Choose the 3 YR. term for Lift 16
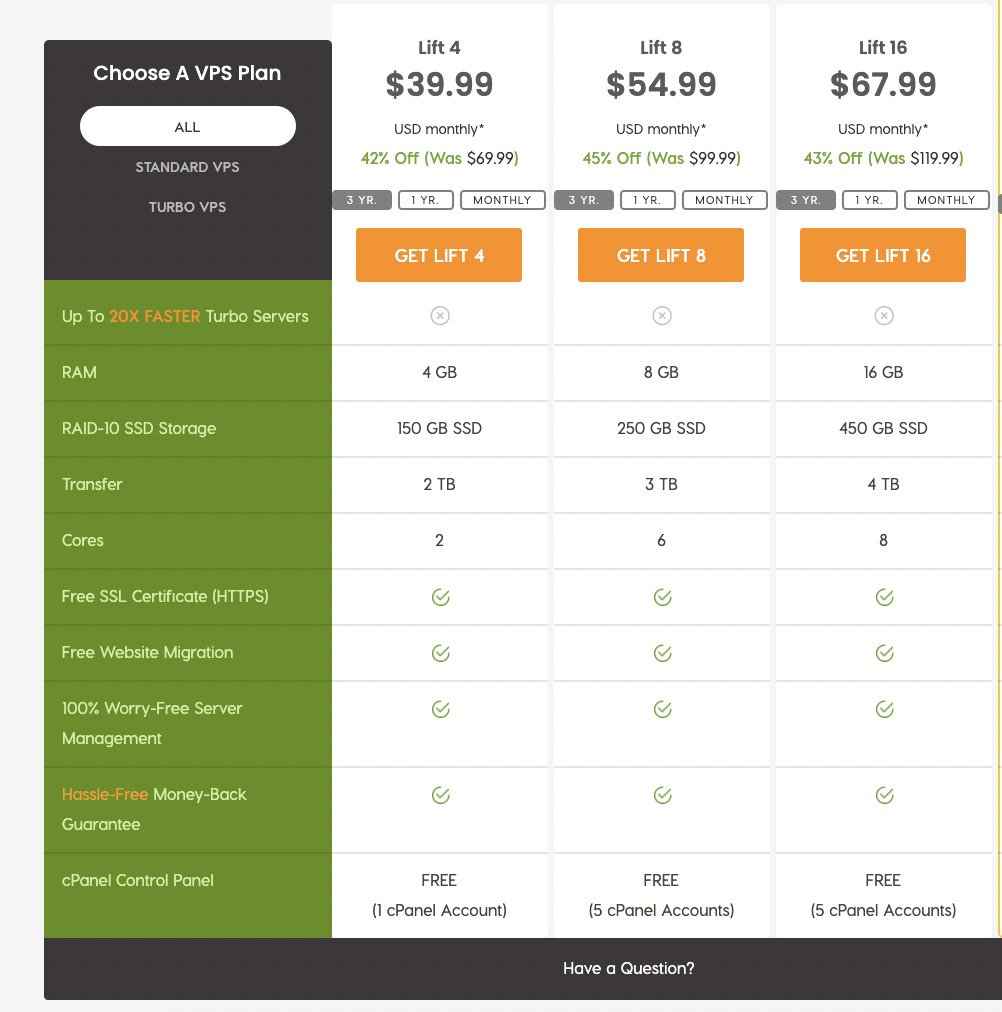This screenshot has width=1002, height=1012. (x=806, y=200)
